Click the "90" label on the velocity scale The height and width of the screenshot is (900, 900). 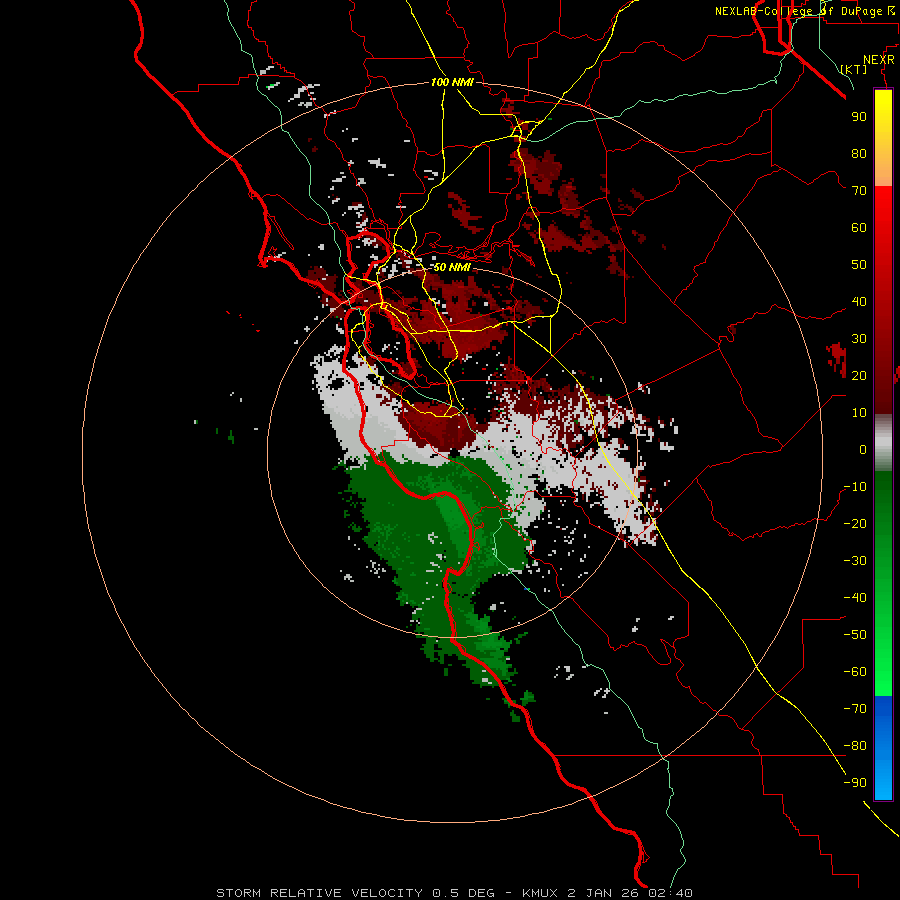[x=859, y=117]
